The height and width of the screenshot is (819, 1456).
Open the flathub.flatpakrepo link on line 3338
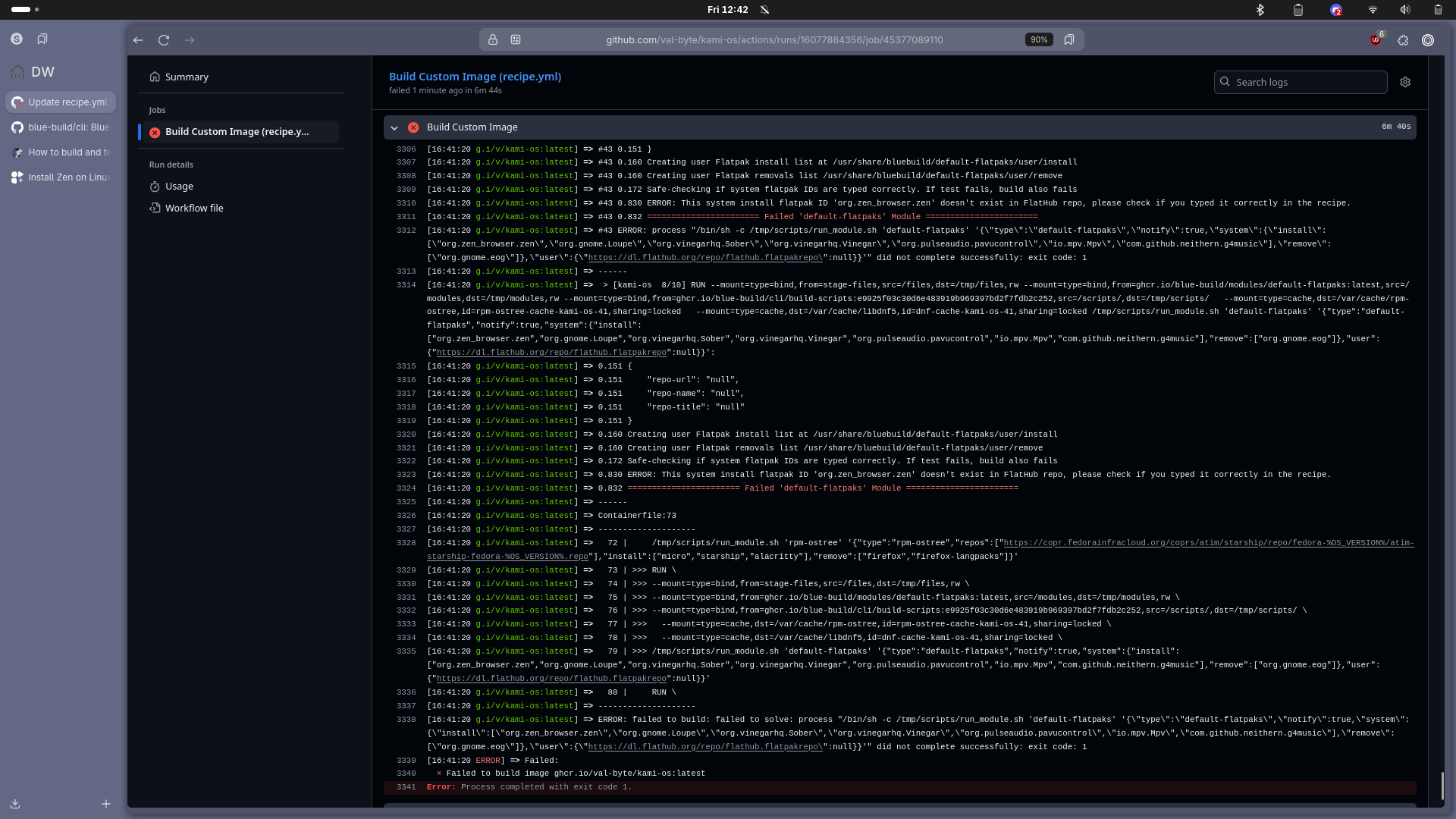coord(705,747)
